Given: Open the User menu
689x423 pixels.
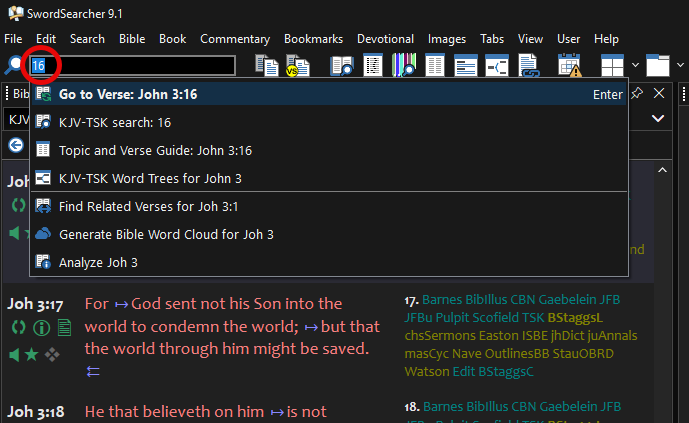Looking at the screenshot, I should [x=569, y=39].
